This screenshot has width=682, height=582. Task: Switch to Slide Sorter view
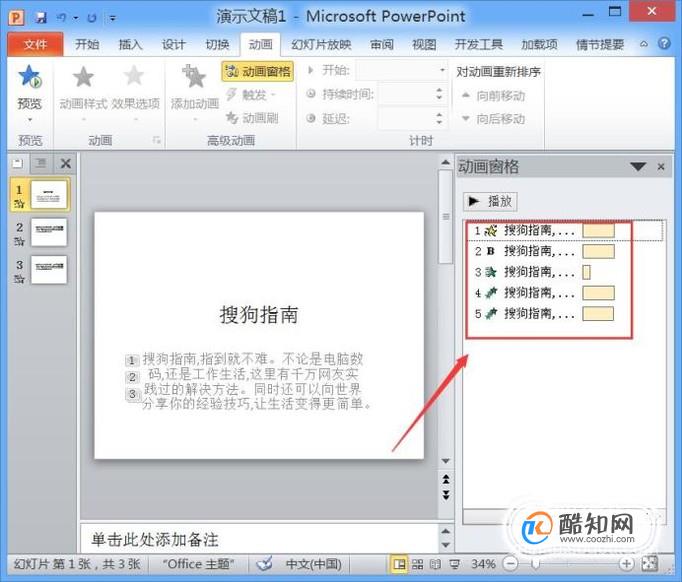[418, 564]
